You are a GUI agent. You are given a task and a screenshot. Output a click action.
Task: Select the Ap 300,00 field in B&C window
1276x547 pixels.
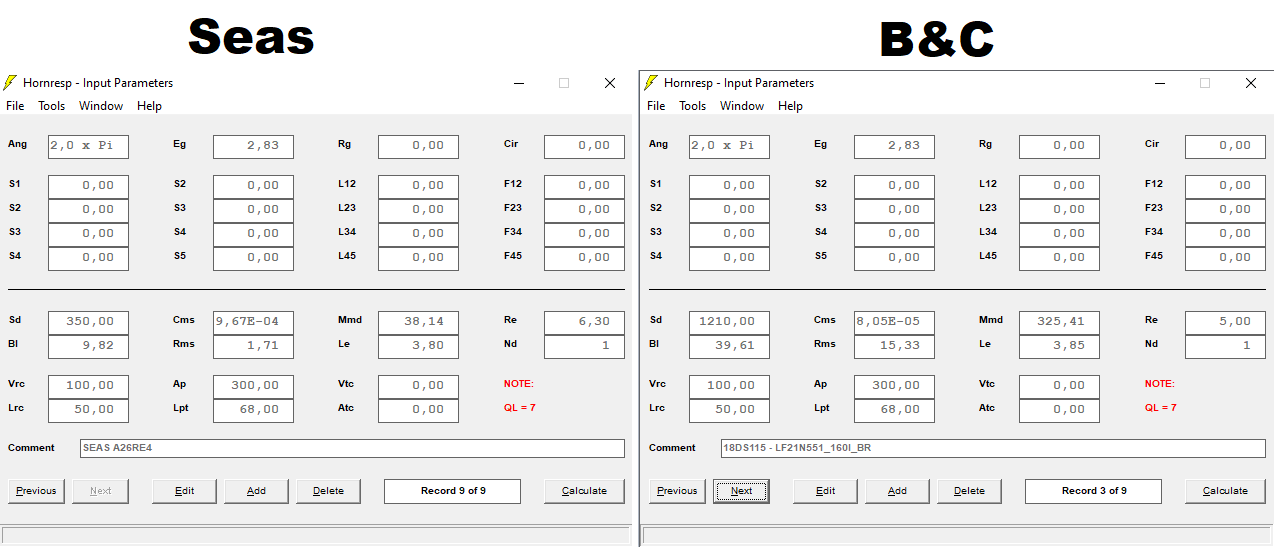pyautogui.click(x=894, y=386)
